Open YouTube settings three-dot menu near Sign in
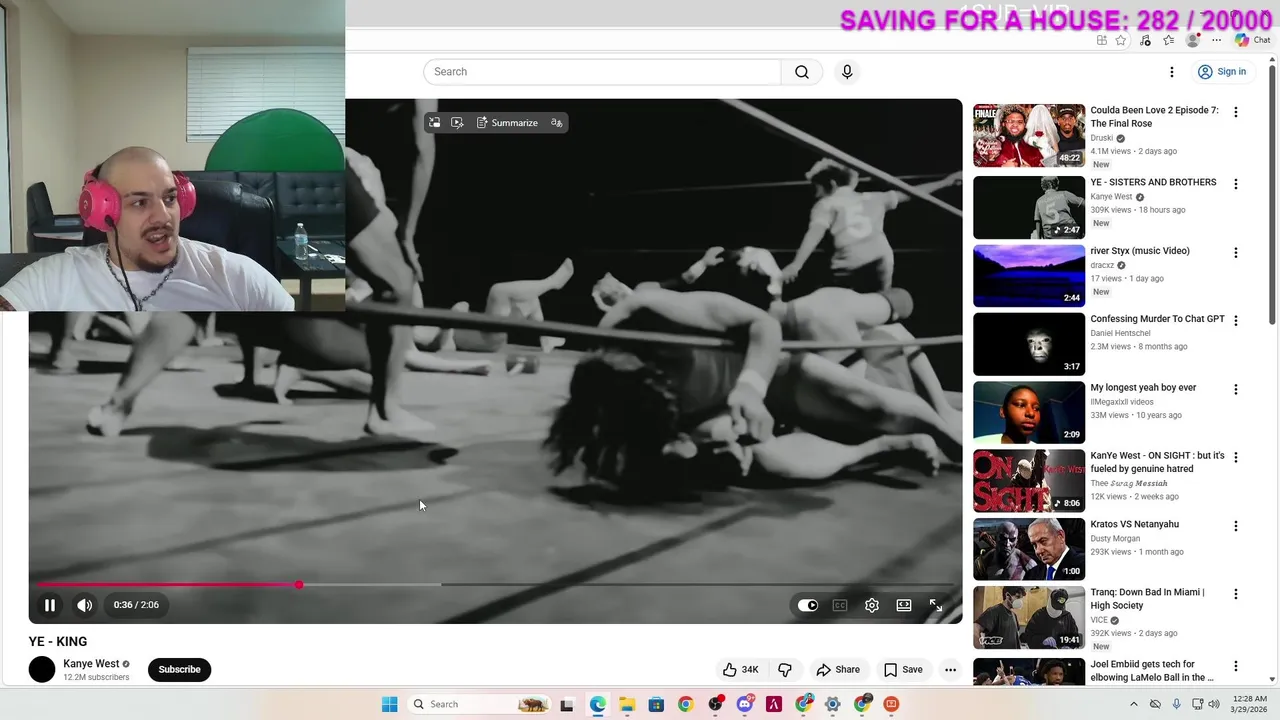The height and width of the screenshot is (720, 1280). pyautogui.click(x=1172, y=72)
